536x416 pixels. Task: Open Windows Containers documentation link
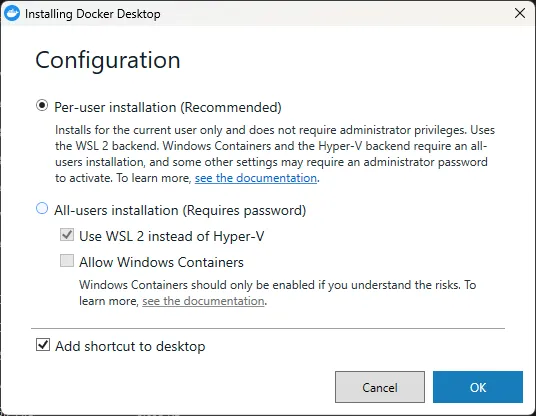click(203, 301)
